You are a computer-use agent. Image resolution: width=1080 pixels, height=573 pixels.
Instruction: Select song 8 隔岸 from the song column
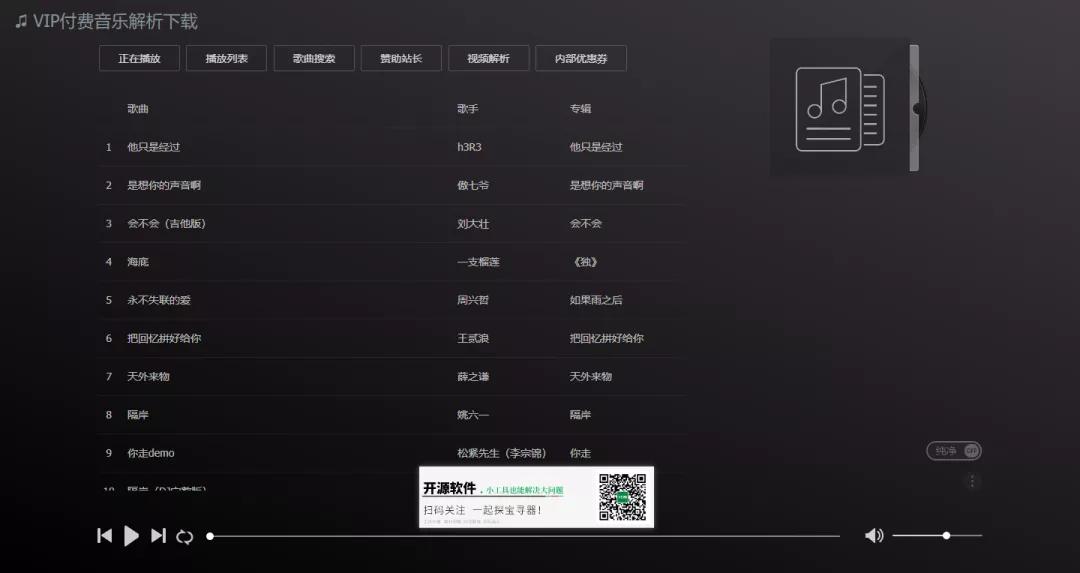click(138, 415)
